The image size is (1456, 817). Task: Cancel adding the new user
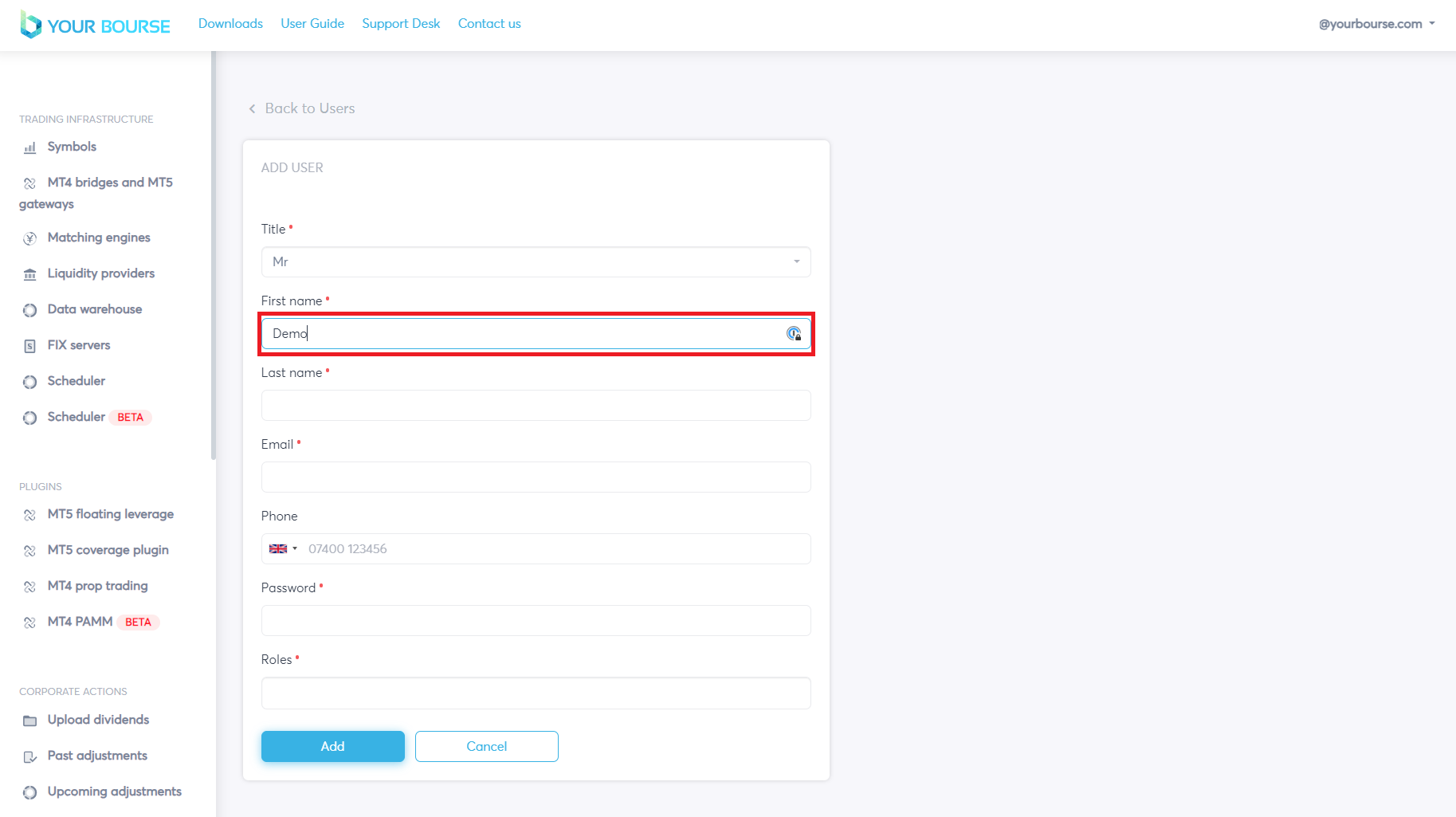(x=486, y=747)
